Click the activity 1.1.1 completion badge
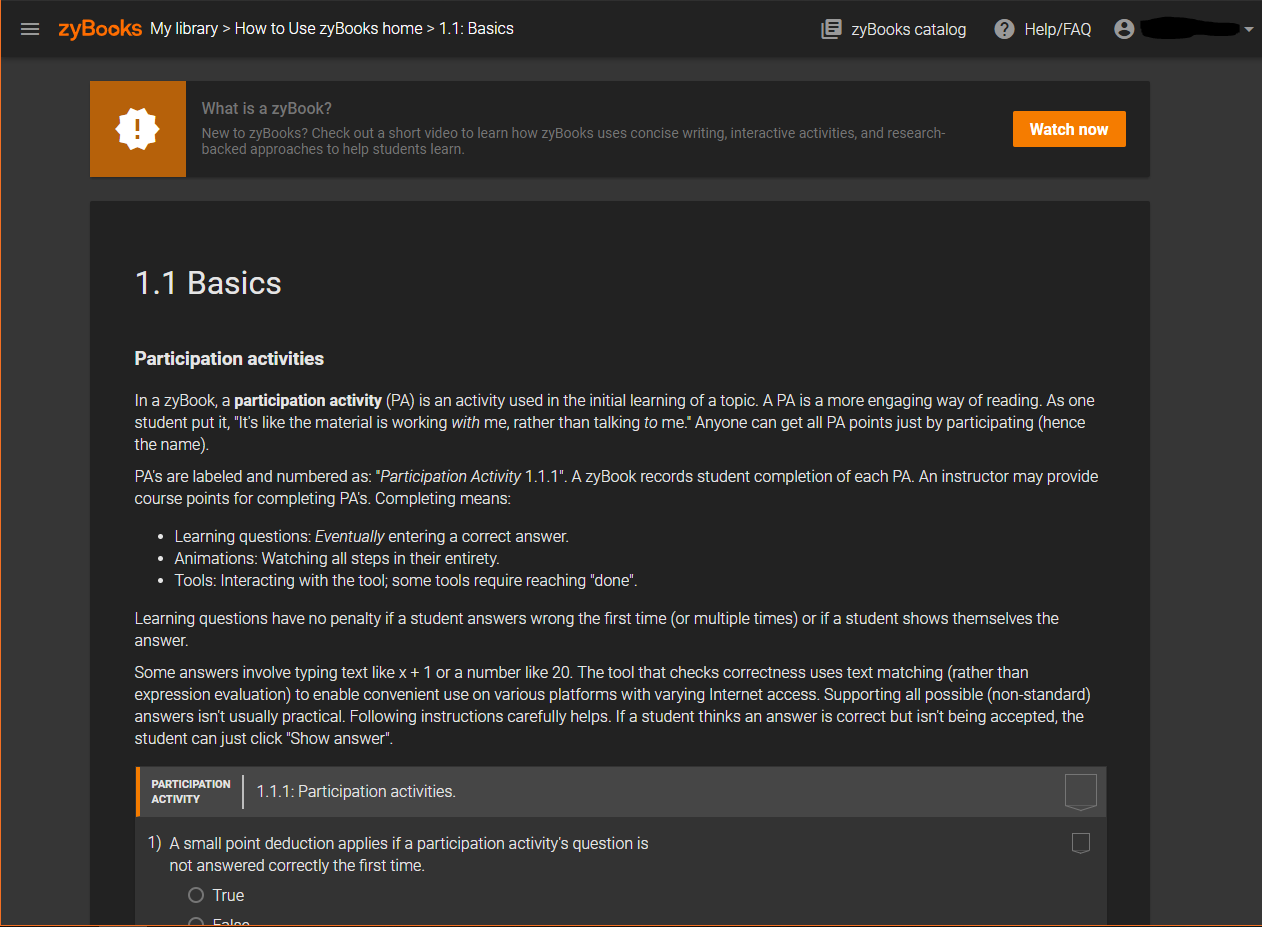This screenshot has height=927, width=1262. [x=1081, y=792]
